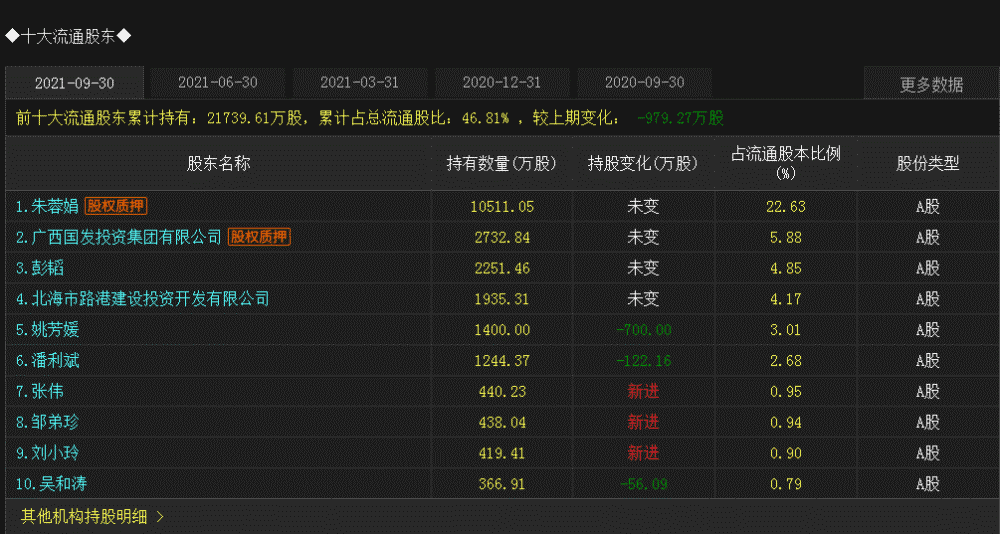Viewport: 1000px width, 534px height.
Task: Click the 2.68 percentage cell
Action: [x=786, y=360]
